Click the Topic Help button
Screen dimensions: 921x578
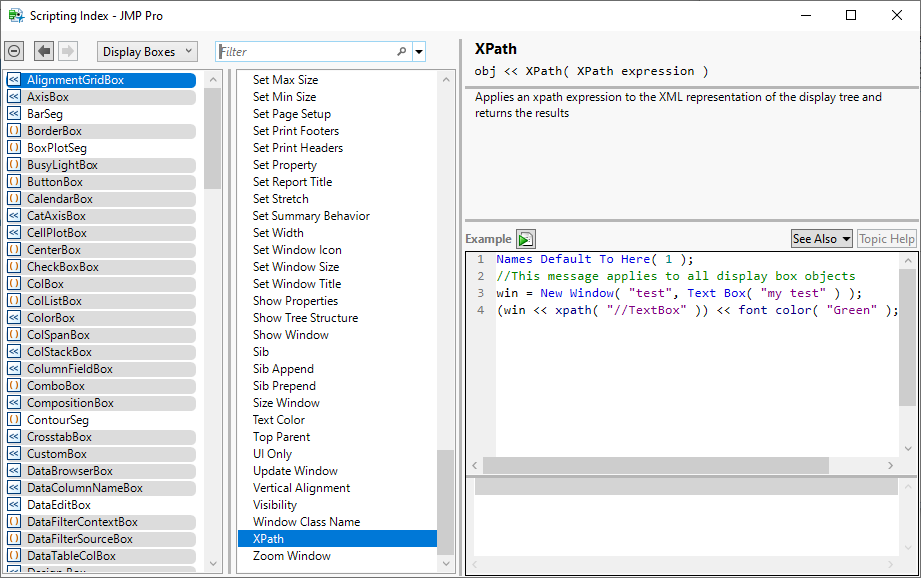pos(886,239)
